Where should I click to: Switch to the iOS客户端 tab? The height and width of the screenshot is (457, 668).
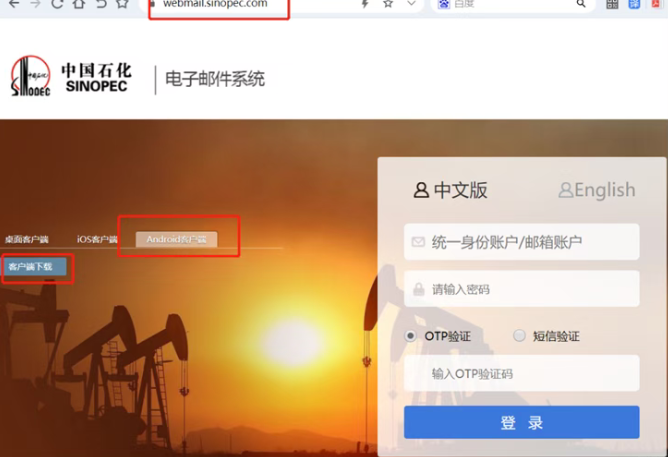point(97,239)
